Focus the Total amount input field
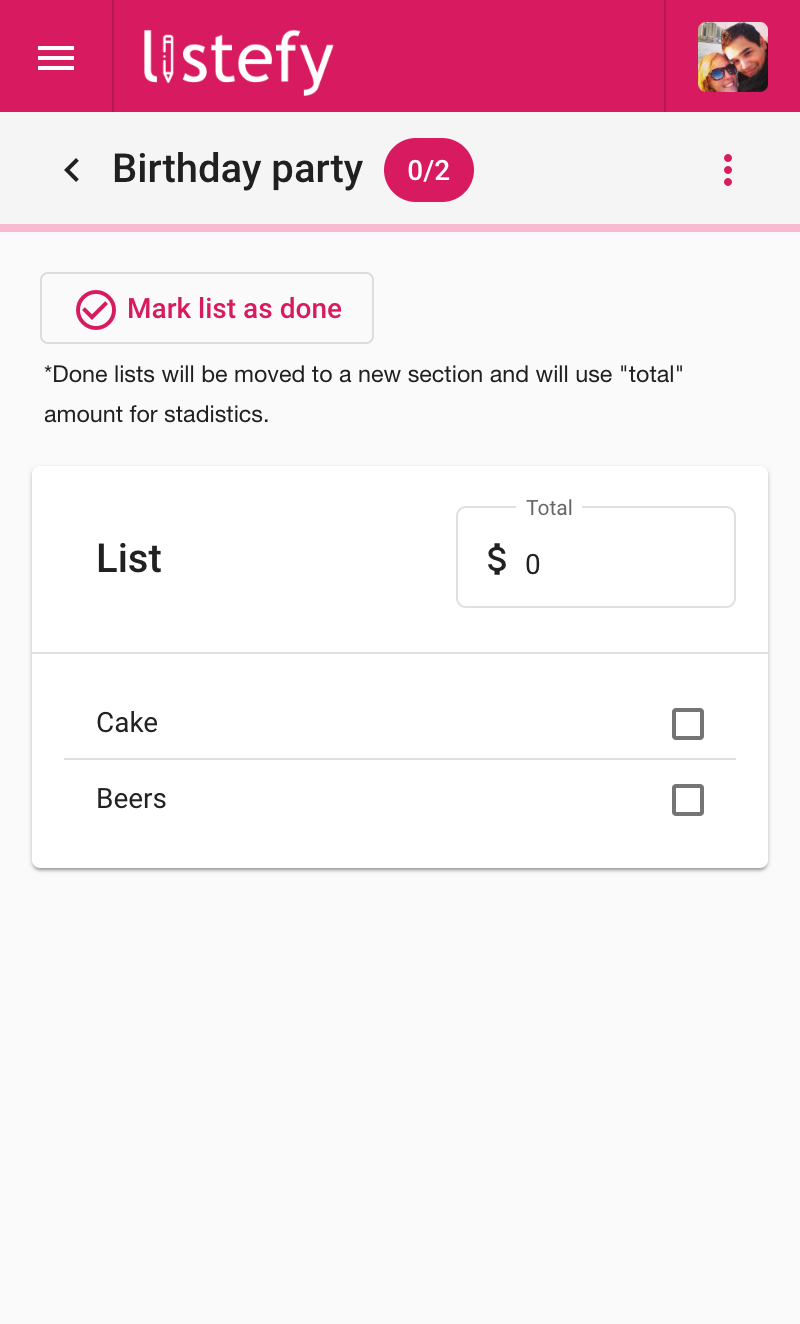Viewport: 800px width, 1324px height. pyautogui.click(x=620, y=564)
